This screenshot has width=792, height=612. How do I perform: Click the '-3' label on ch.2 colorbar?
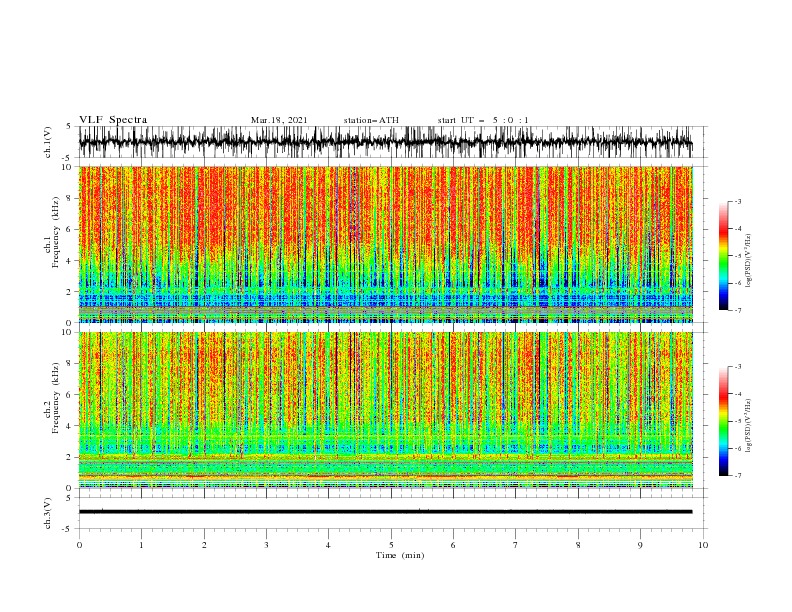[x=737, y=367]
